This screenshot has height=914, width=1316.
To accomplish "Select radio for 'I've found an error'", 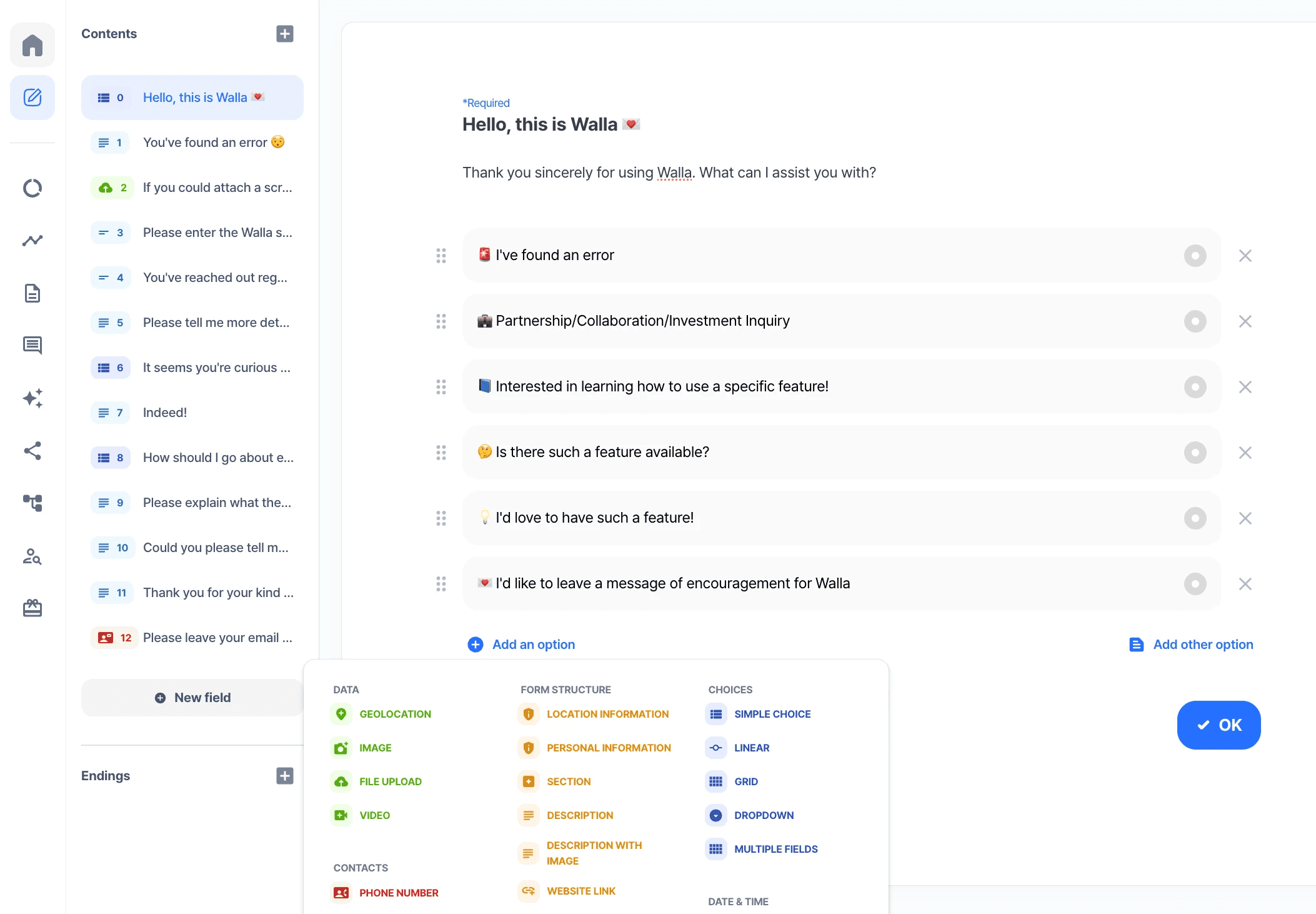I will pyautogui.click(x=1195, y=256).
